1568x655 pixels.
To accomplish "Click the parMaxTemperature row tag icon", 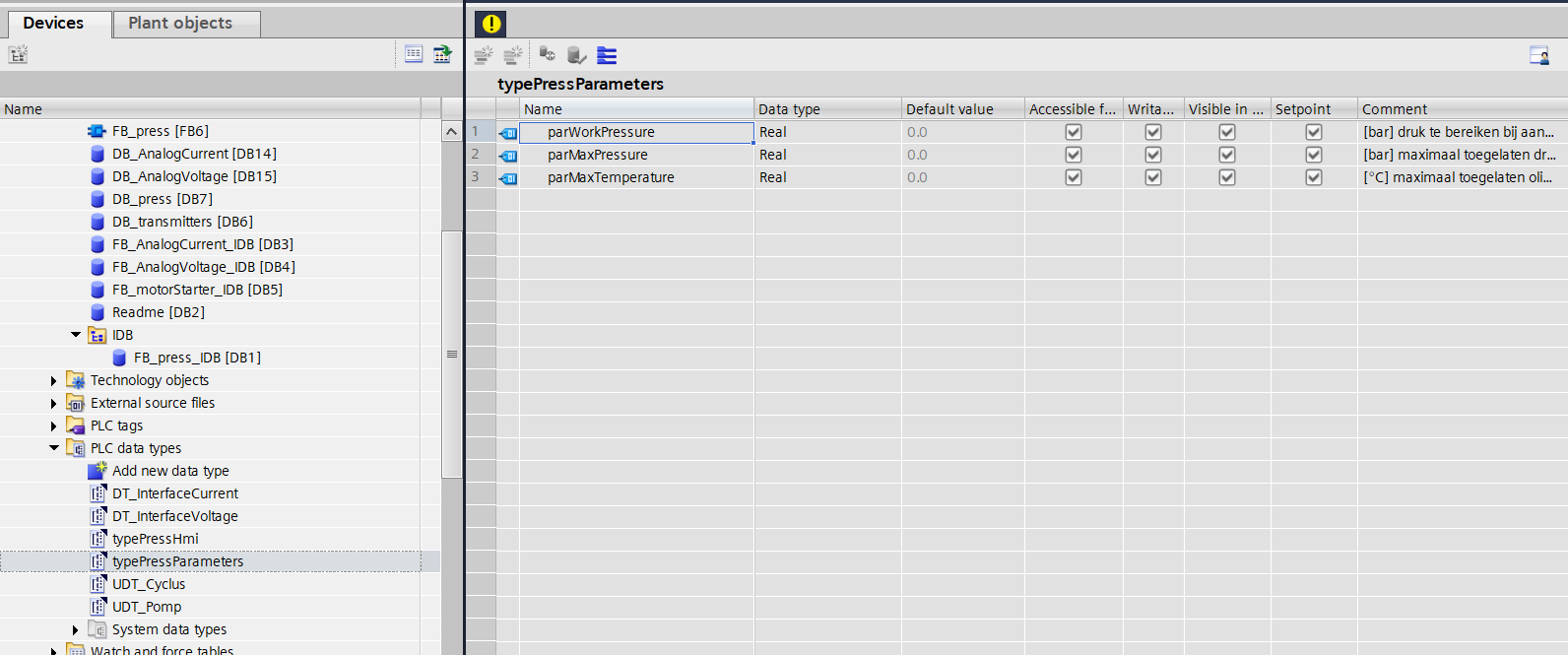I will coord(508,178).
